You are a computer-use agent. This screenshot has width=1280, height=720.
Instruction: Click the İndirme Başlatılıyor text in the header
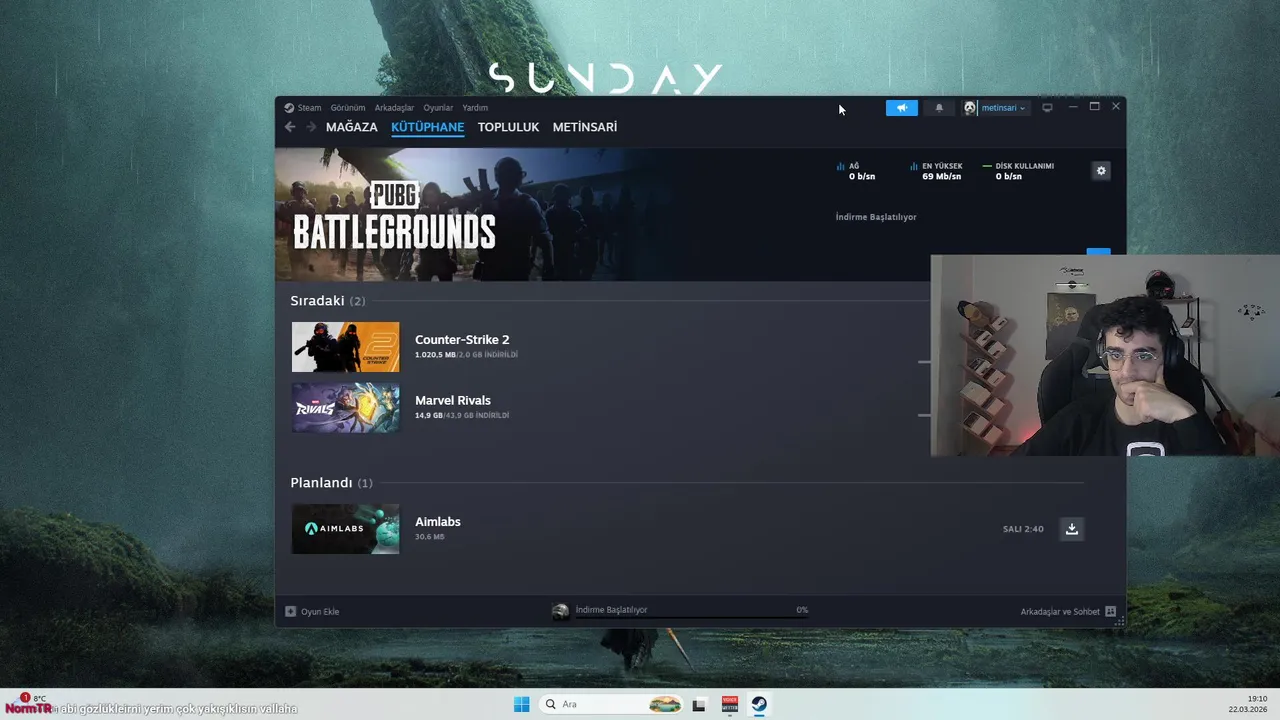(x=876, y=217)
